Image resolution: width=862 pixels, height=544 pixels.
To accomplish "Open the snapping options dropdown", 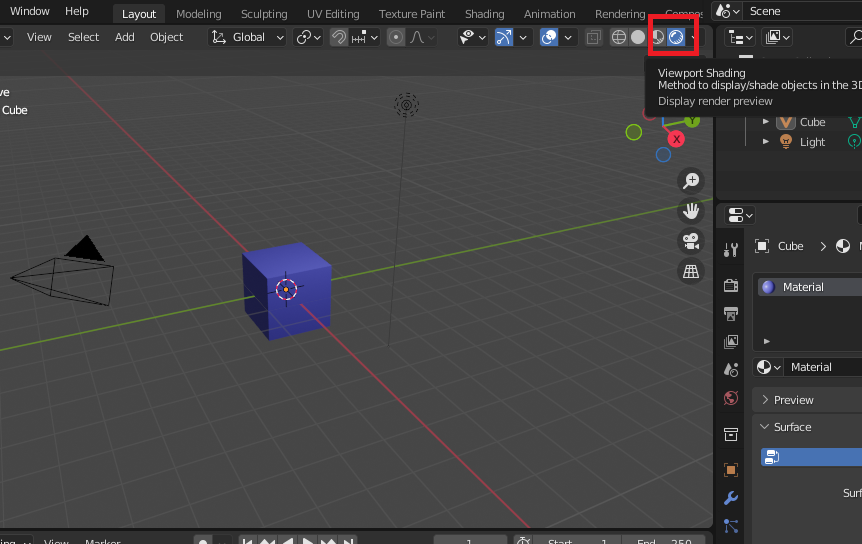I will point(365,37).
